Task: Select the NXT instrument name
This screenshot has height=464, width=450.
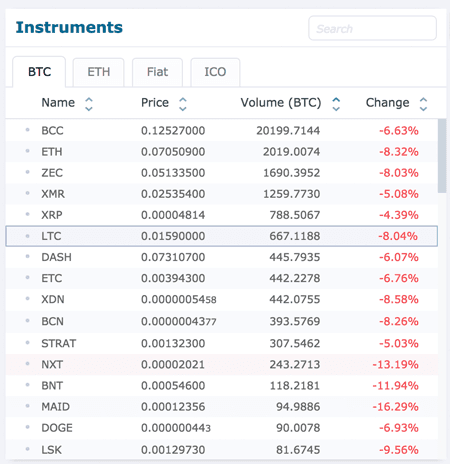Action: (x=52, y=365)
